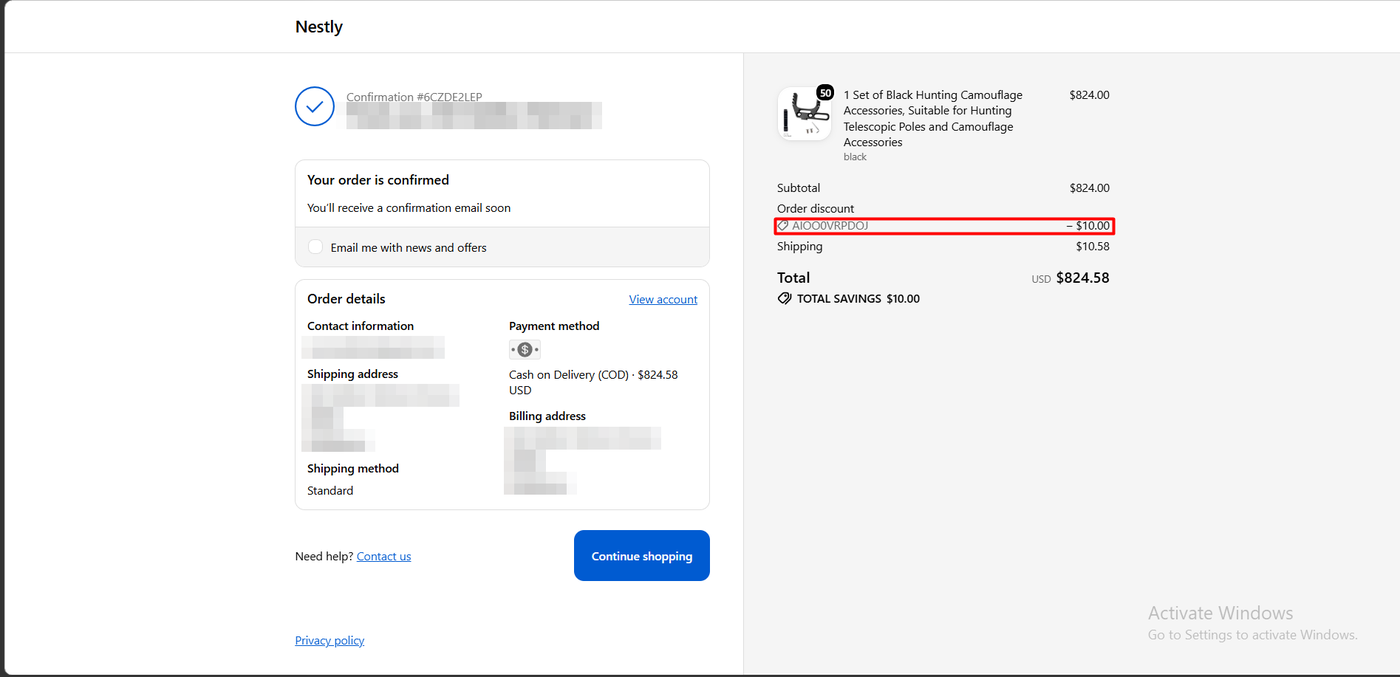Screen dimensions: 1400x677
Task: Click the Contact information label
Action: (360, 326)
